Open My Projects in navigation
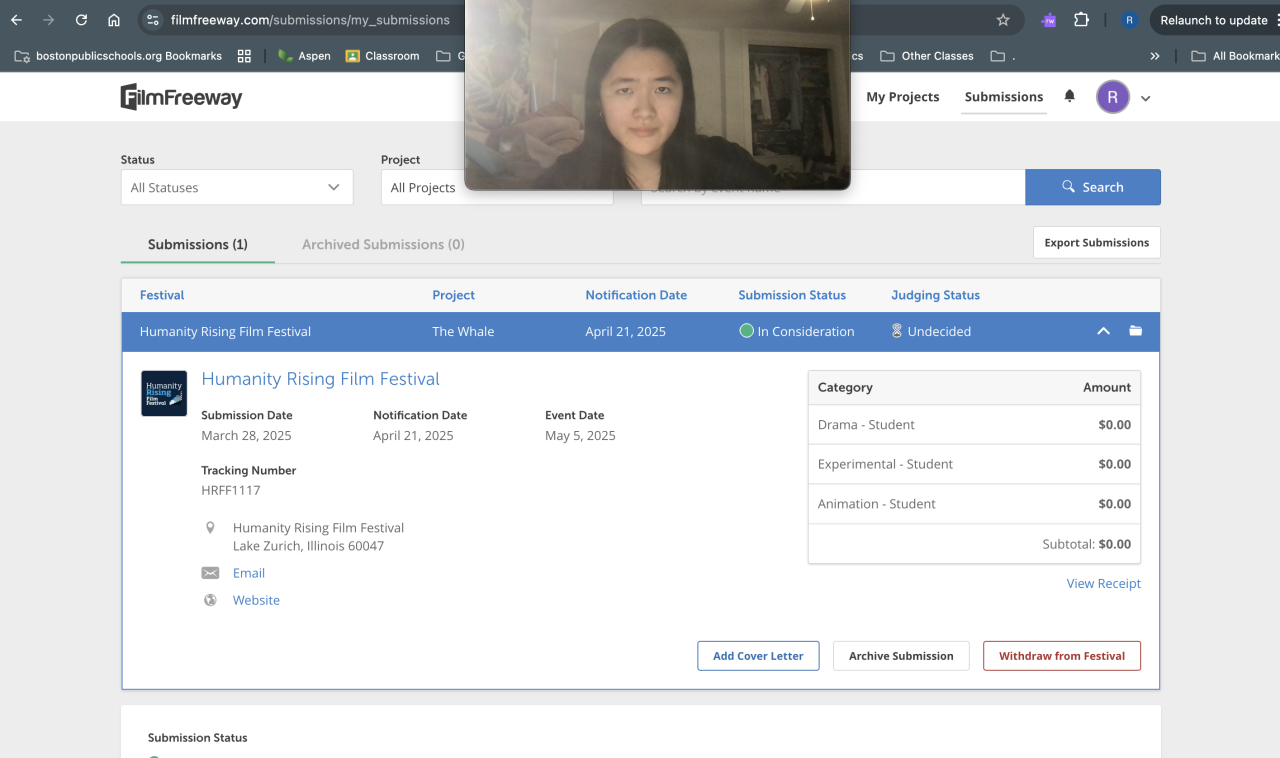This screenshot has width=1280, height=758. (902, 97)
